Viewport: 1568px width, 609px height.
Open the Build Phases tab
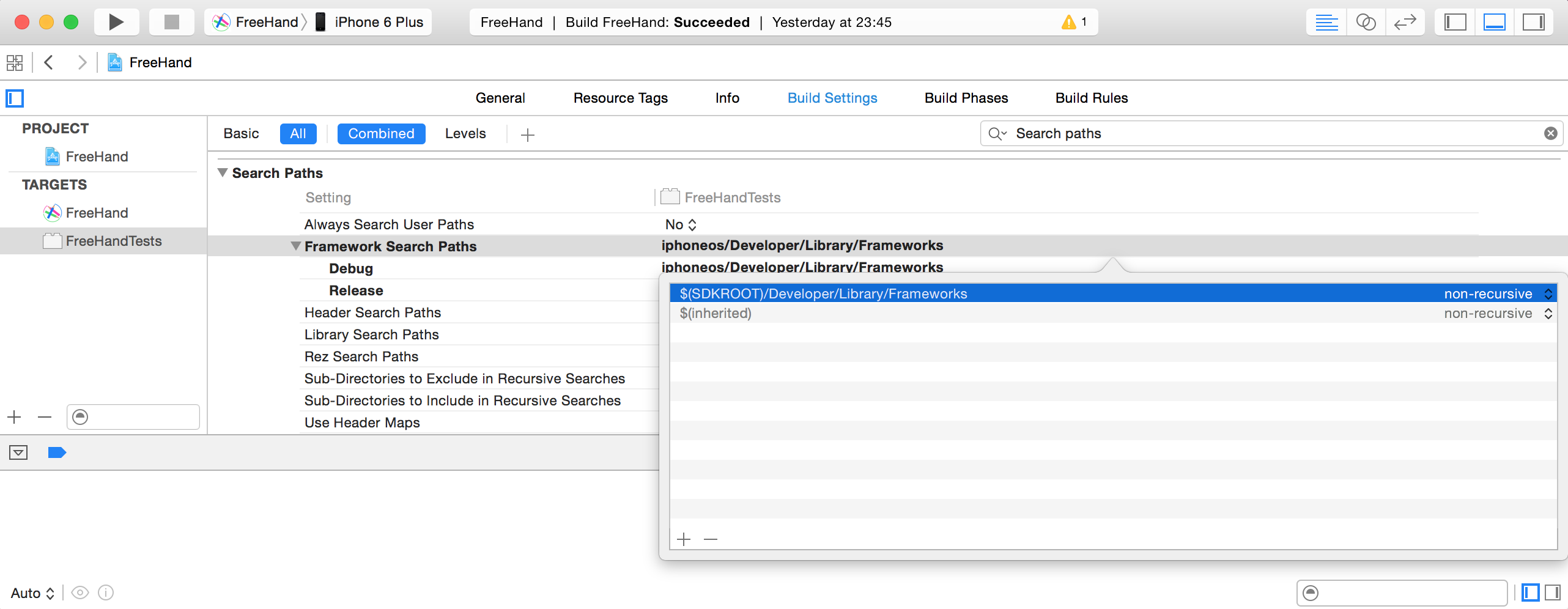tap(966, 98)
